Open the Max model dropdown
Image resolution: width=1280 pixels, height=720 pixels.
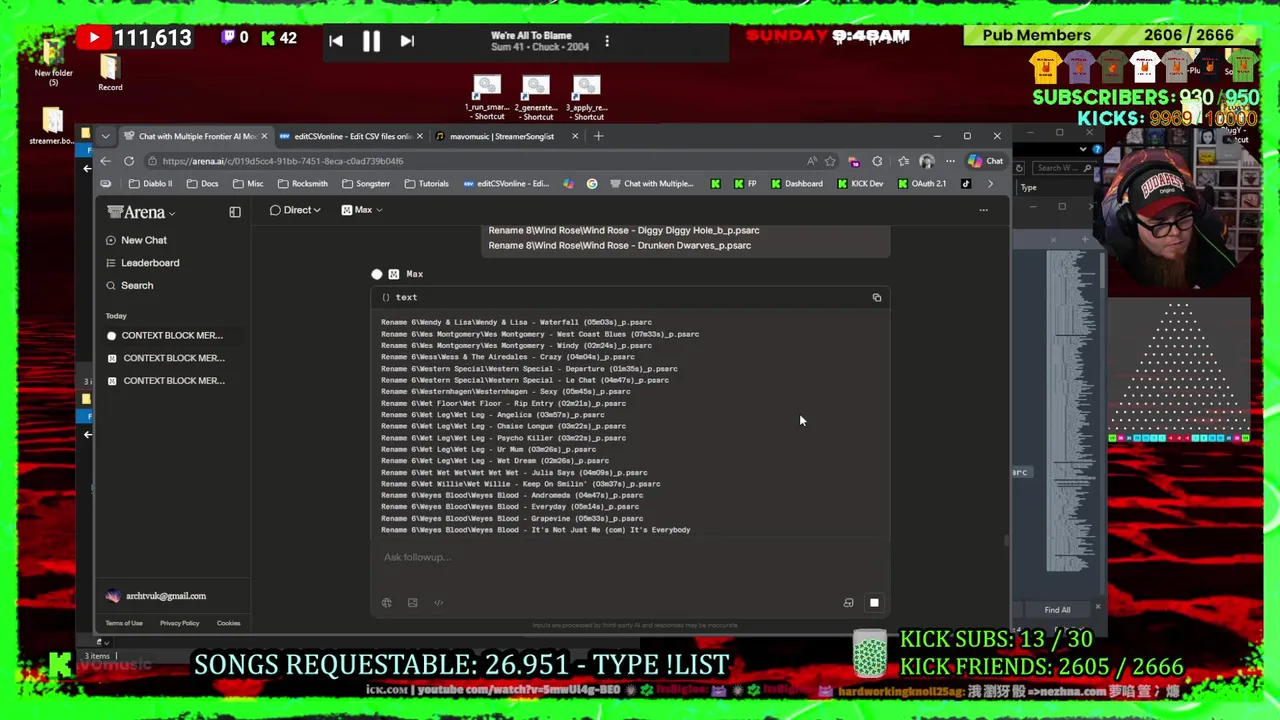pyautogui.click(x=362, y=210)
